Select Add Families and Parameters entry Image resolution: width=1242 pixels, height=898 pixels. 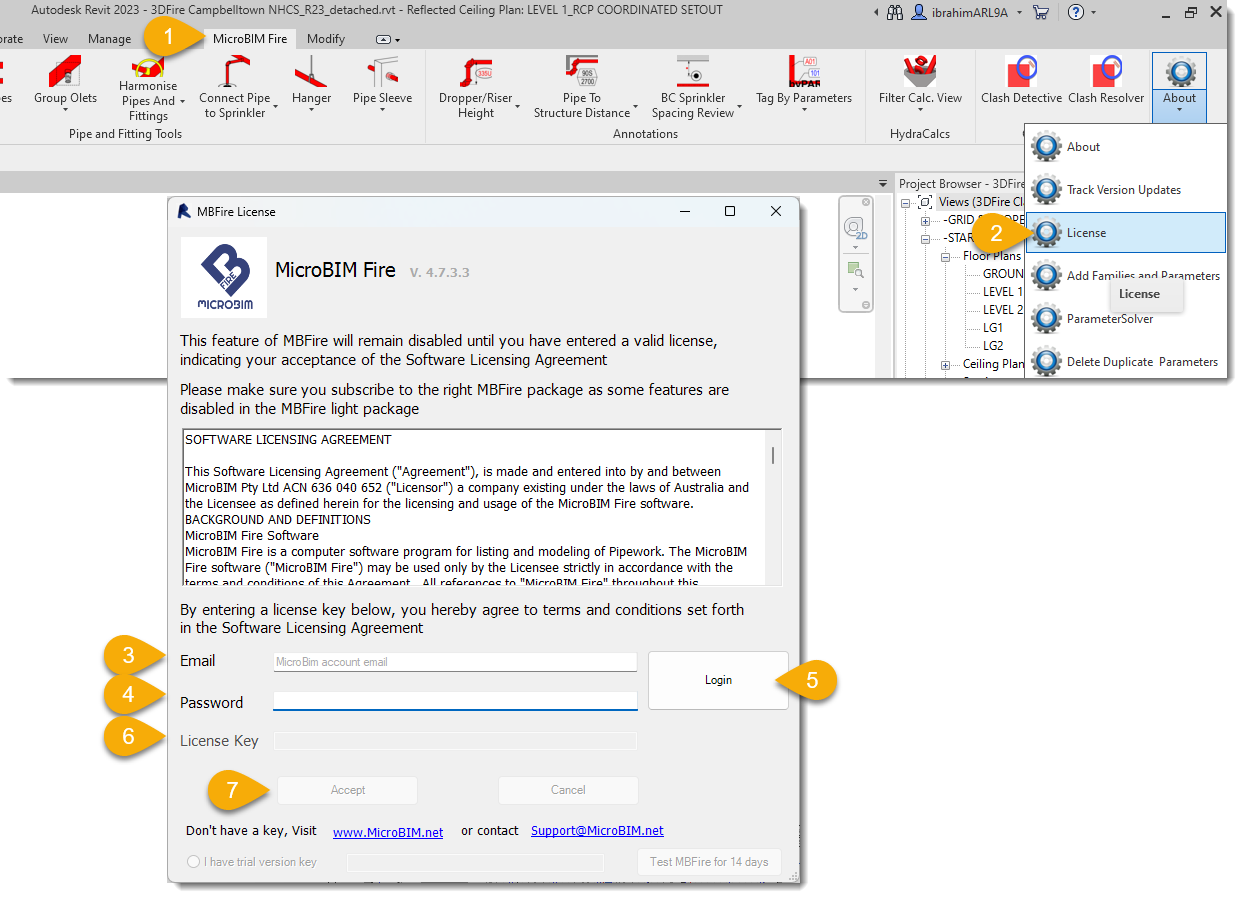point(1124,276)
